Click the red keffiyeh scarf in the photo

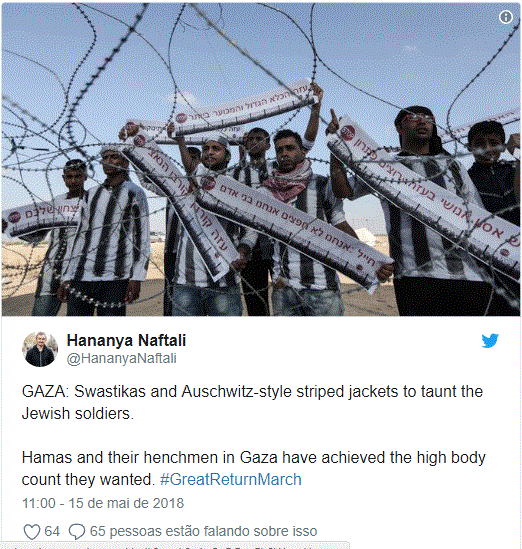[x=289, y=180]
